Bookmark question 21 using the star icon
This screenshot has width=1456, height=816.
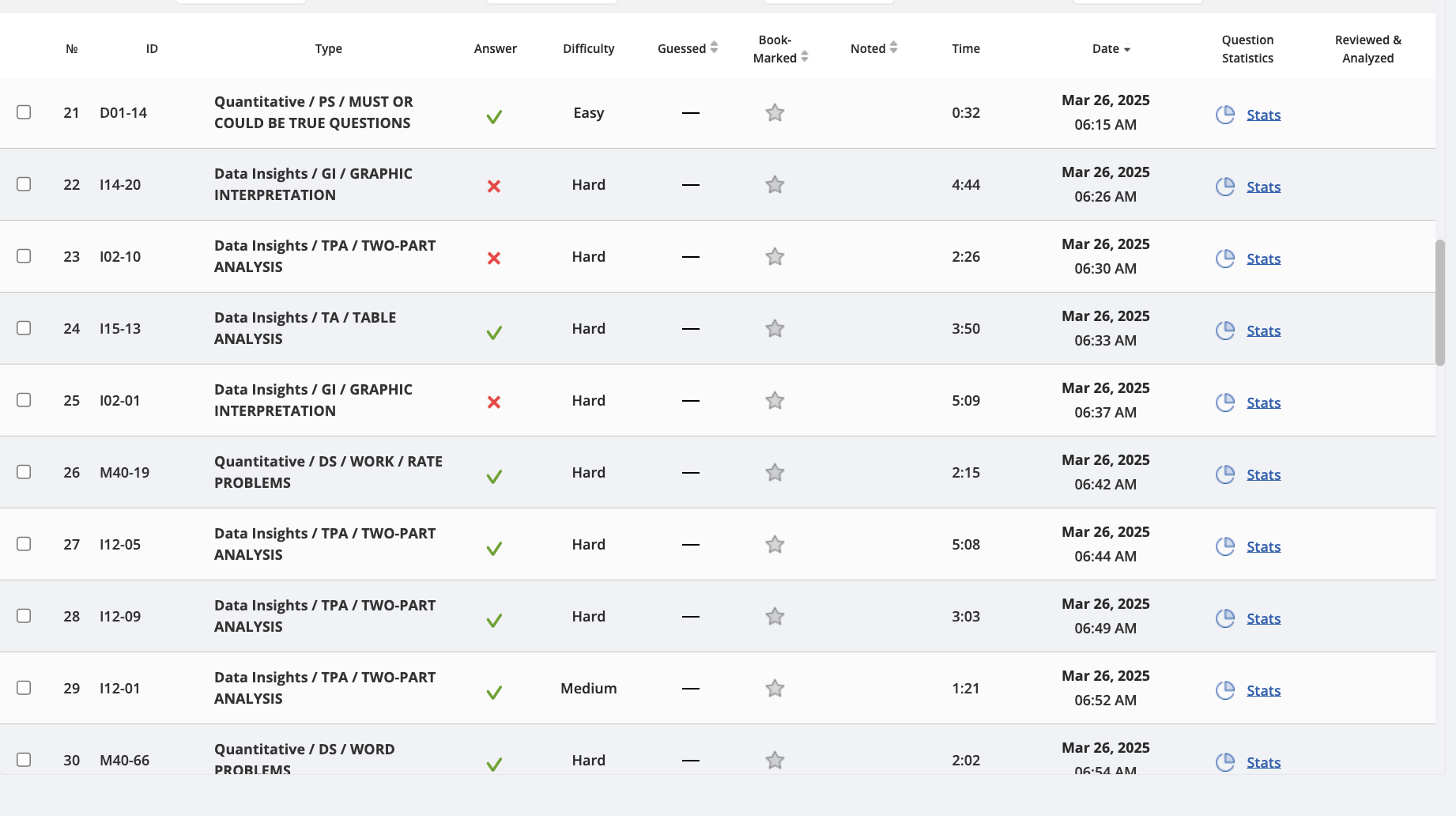pos(775,112)
